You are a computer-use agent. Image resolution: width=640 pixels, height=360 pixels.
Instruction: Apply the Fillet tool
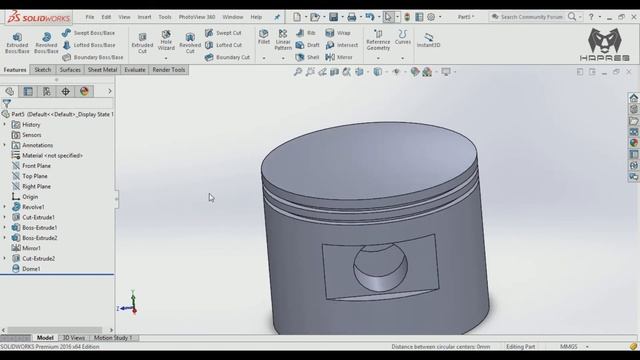tap(264, 37)
